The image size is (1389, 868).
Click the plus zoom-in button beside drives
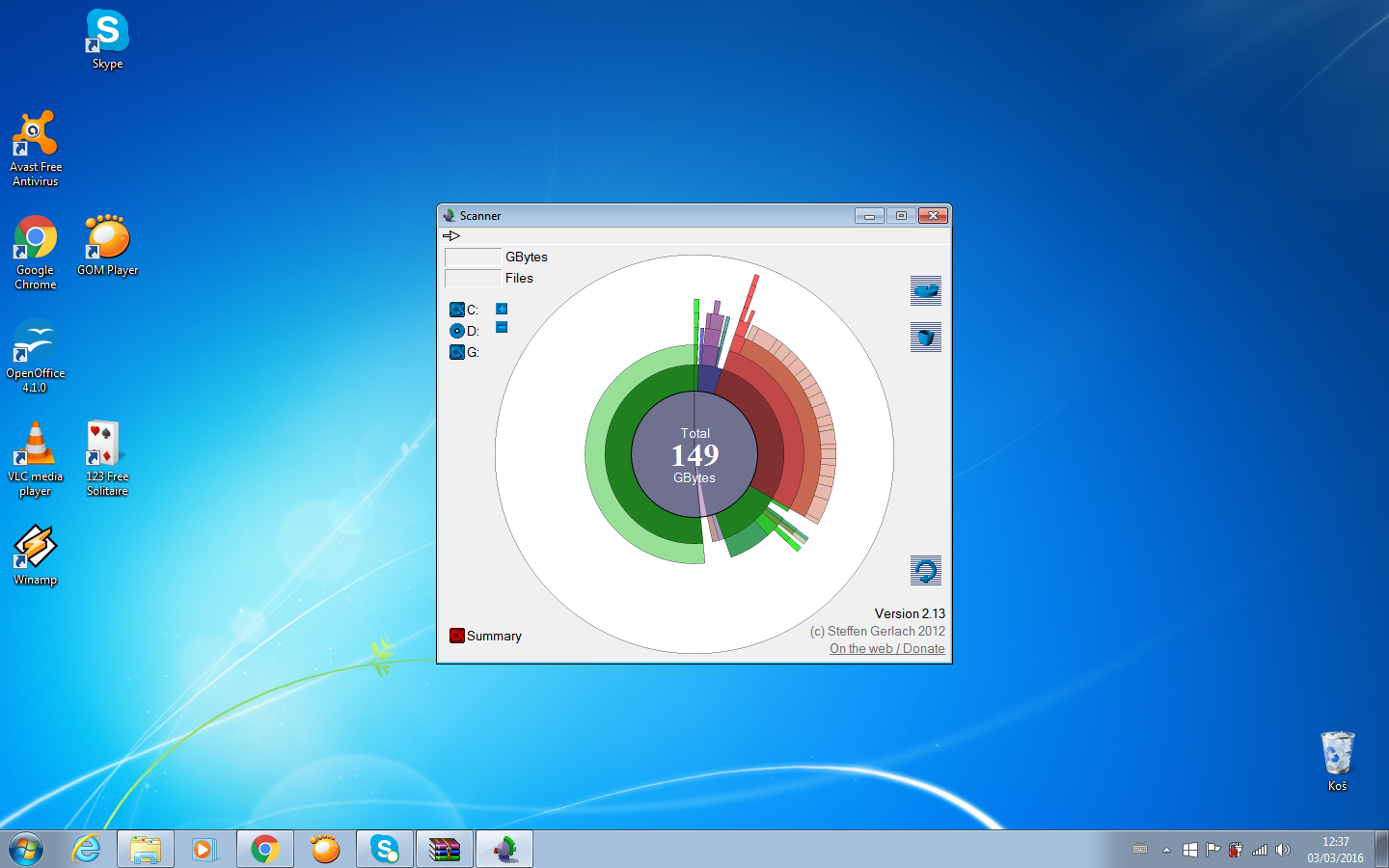coord(502,309)
